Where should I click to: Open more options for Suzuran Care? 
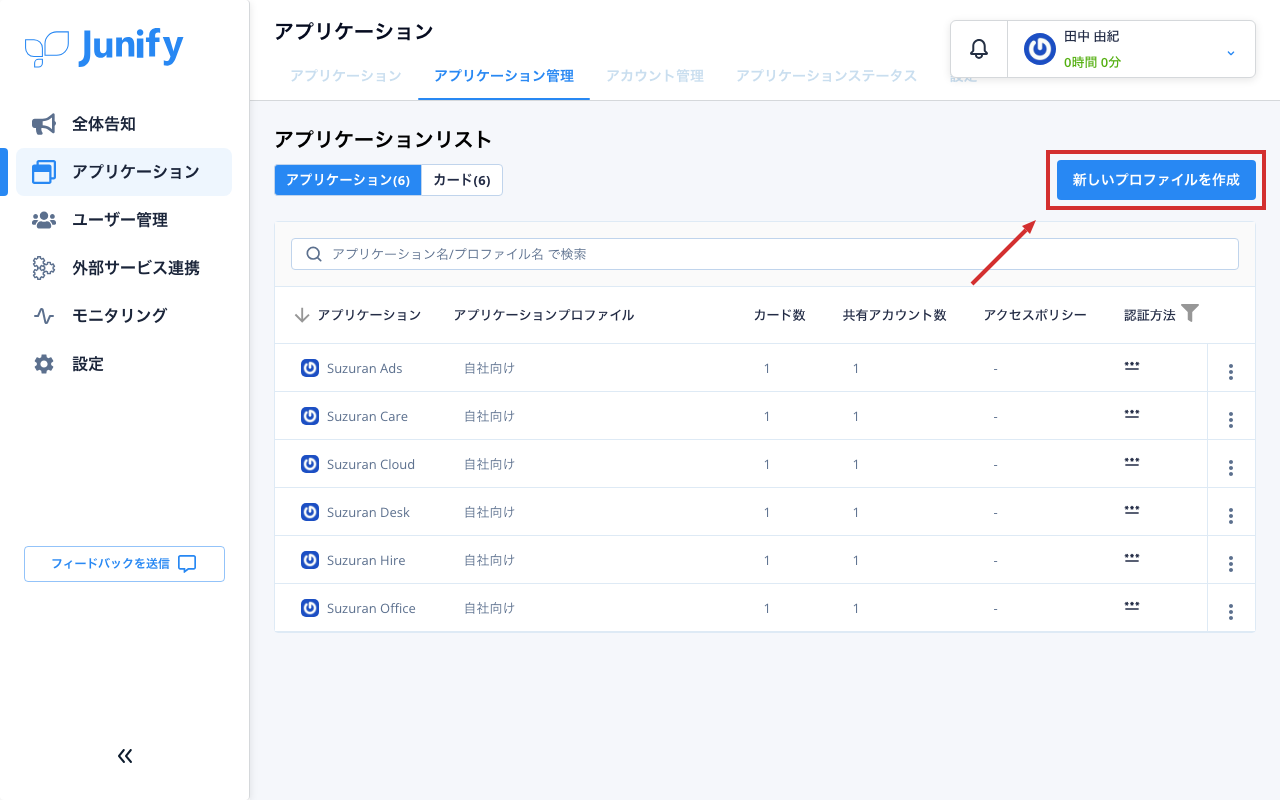1231,420
